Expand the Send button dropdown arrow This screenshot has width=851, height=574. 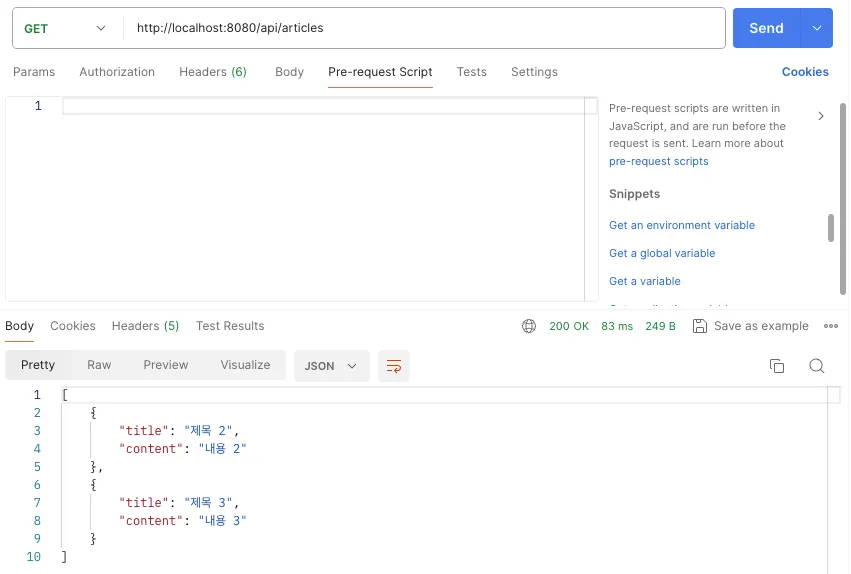pos(817,28)
